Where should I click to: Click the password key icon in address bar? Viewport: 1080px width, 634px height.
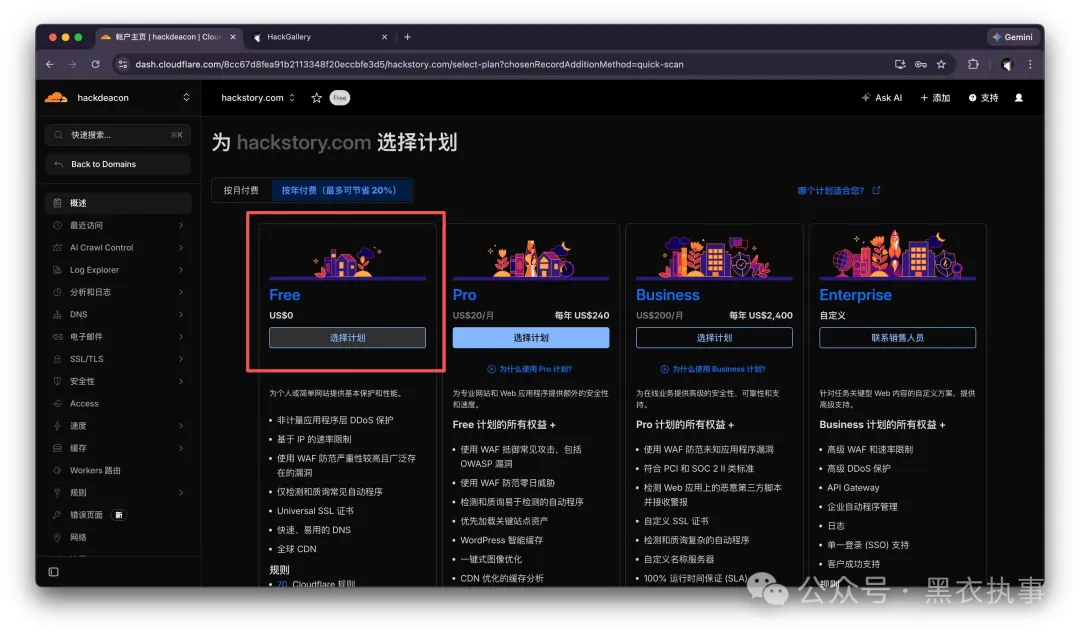[x=920, y=64]
